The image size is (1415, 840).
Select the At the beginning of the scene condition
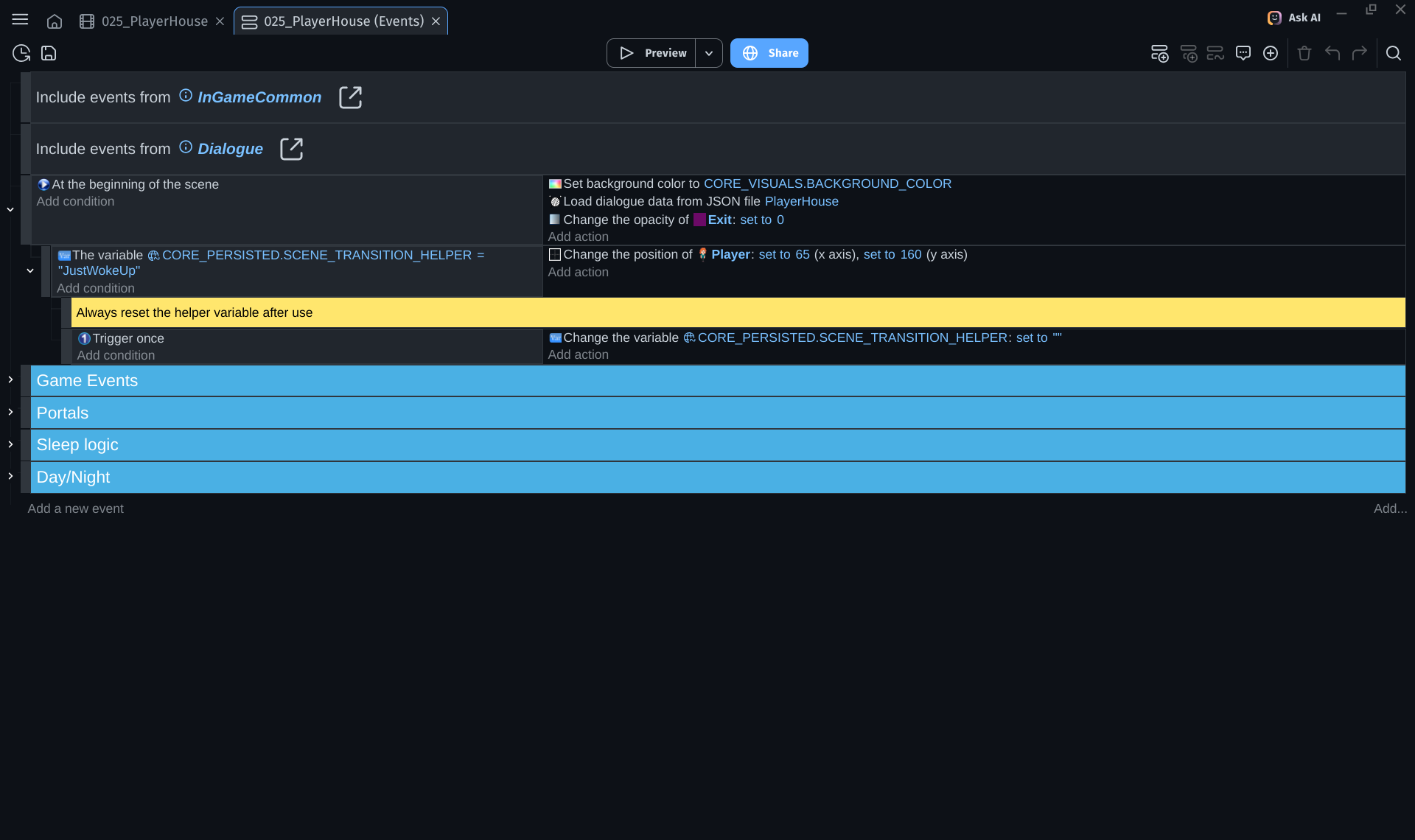[135, 184]
